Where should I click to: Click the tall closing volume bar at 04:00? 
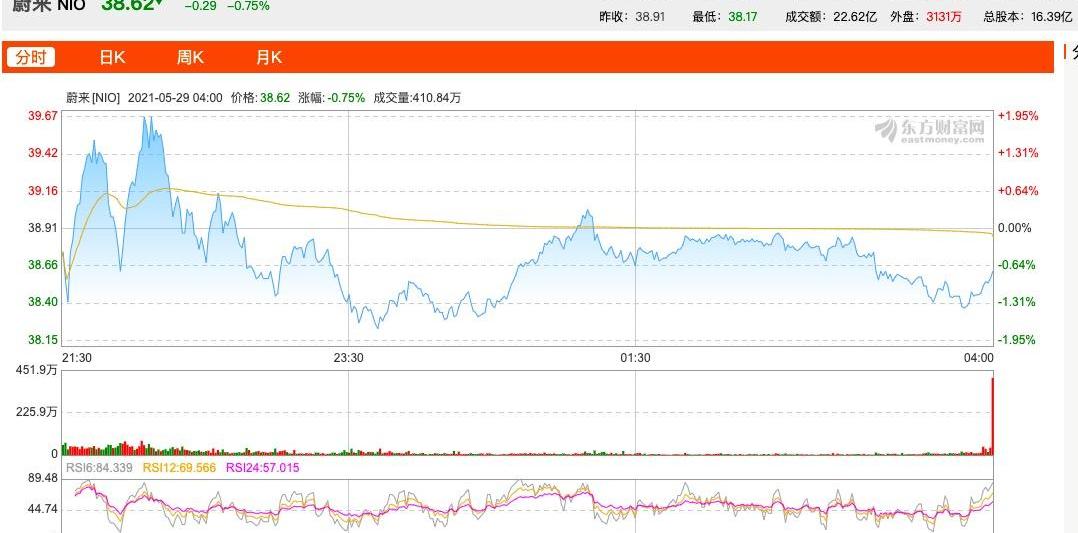(x=992, y=416)
